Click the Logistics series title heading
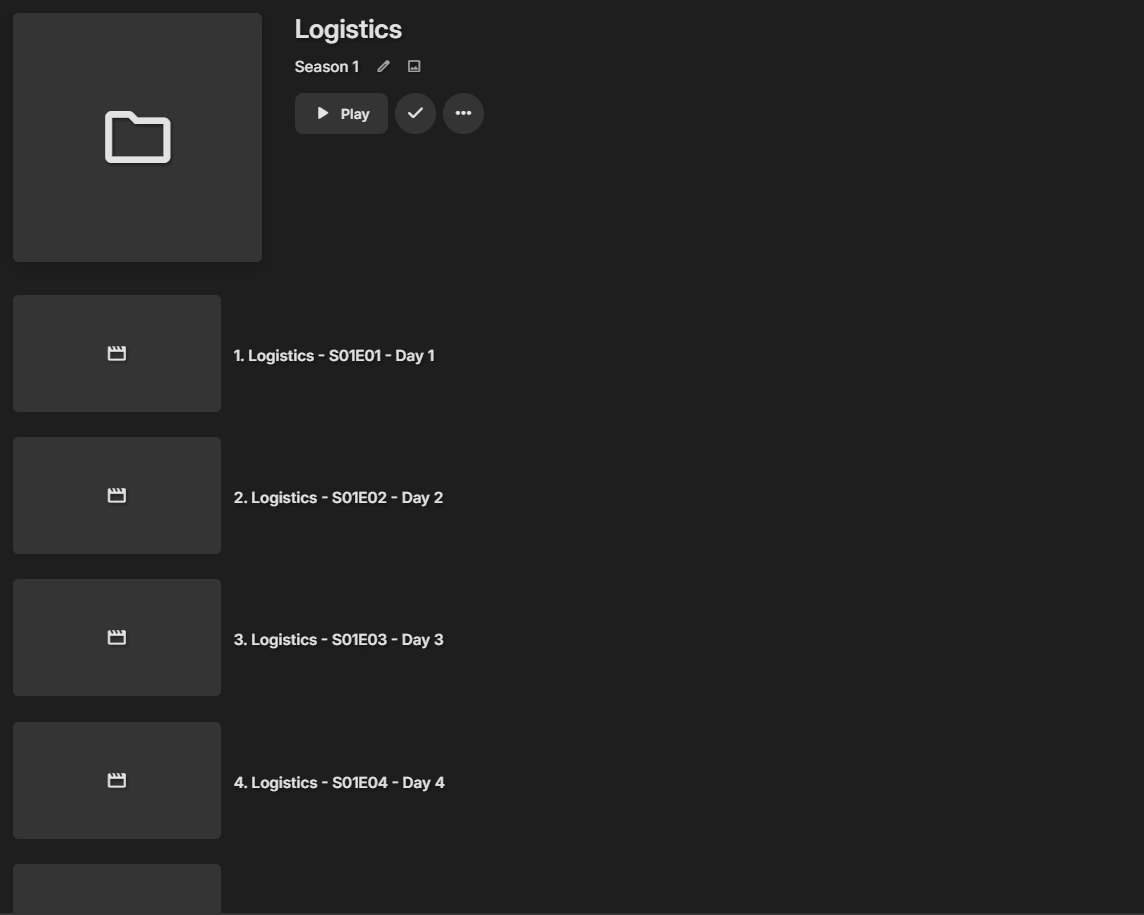This screenshot has width=1144, height=915. coord(348,29)
